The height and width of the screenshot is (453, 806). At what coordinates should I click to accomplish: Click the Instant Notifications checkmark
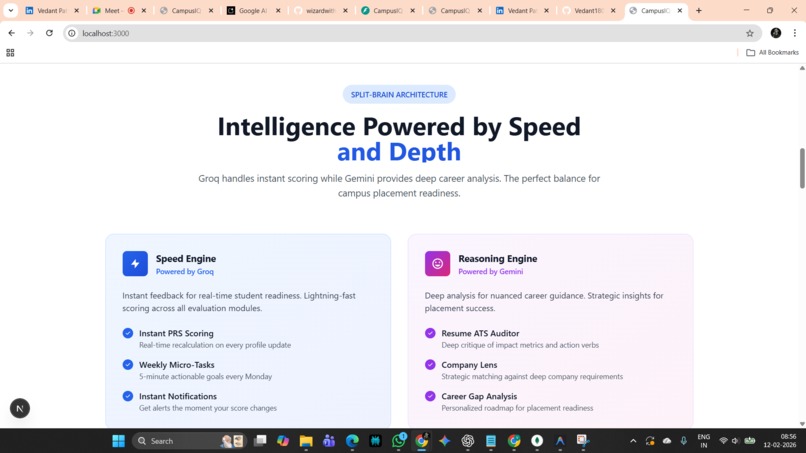pyautogui.click(x=128, y=396)
